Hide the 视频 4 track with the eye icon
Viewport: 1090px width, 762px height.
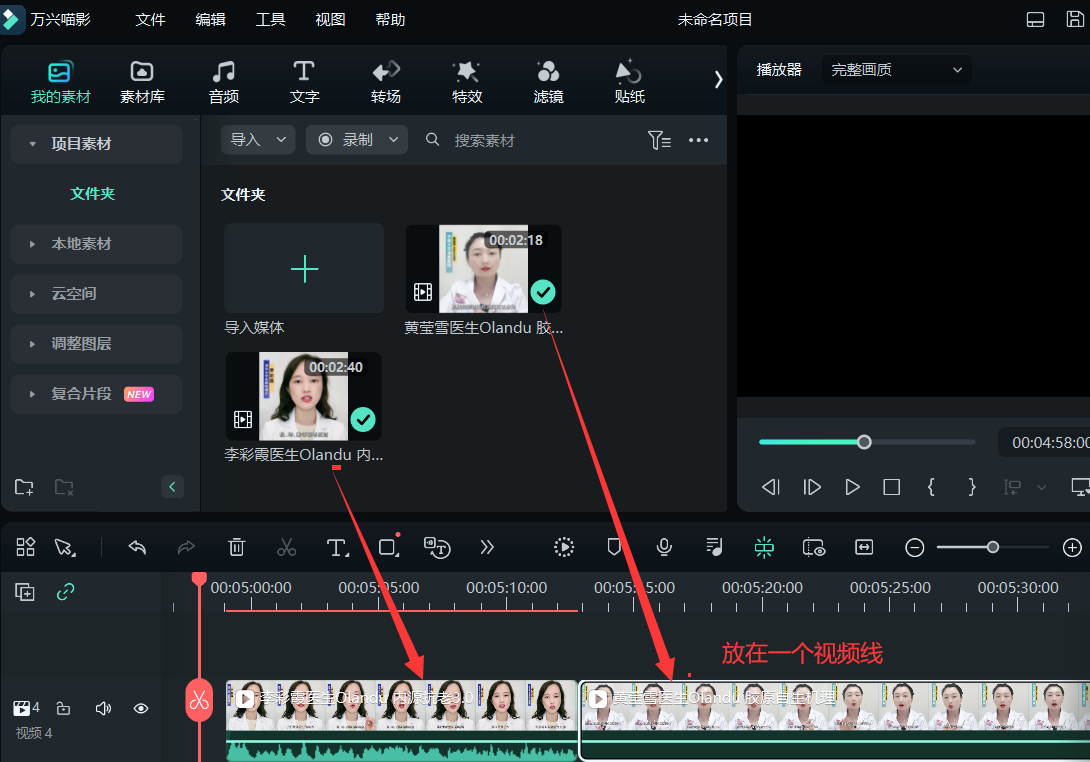[x=141, y=707]
